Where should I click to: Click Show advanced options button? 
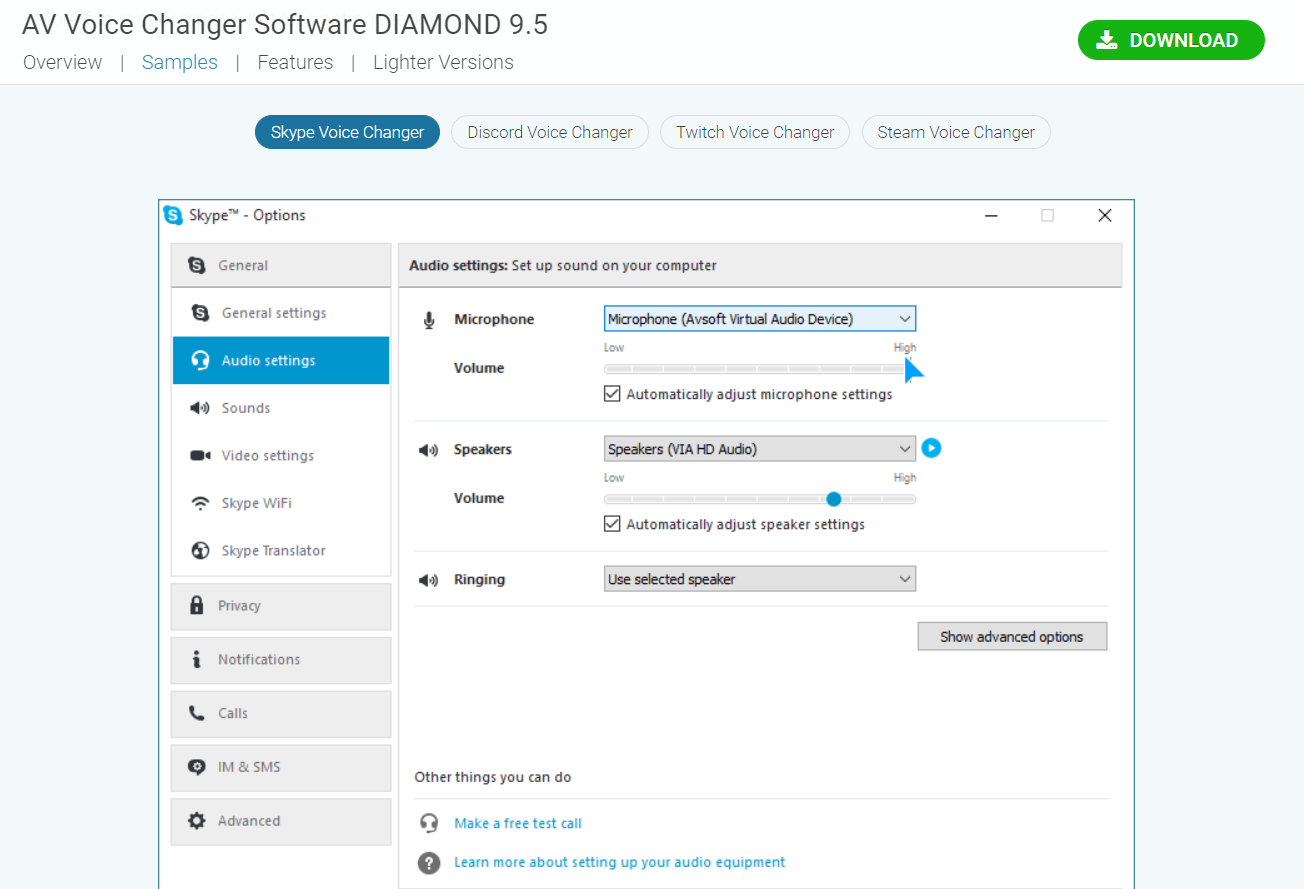[1012, 636]
